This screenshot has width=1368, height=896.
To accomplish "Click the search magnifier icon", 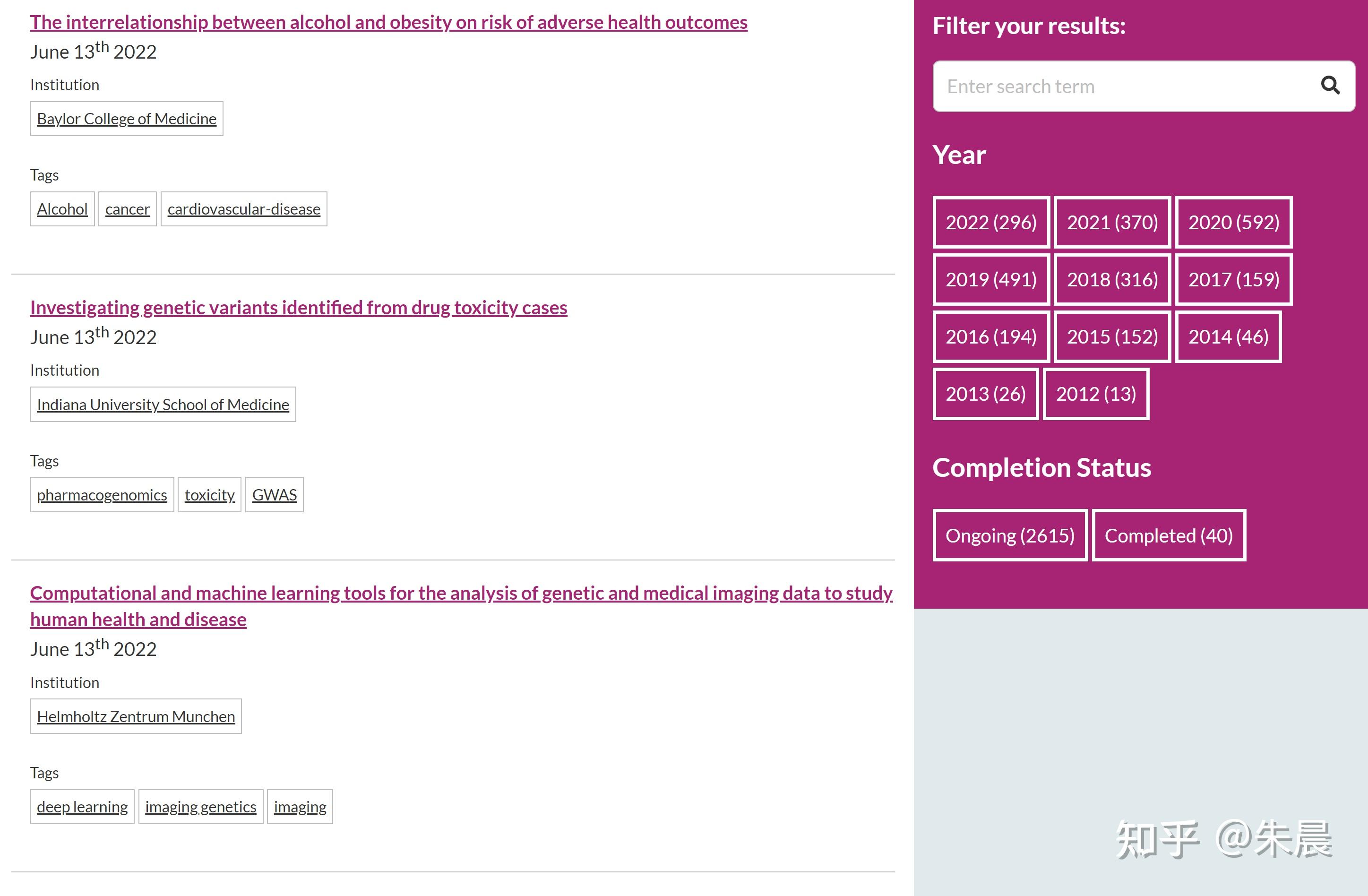I will tap(1330, 86).
